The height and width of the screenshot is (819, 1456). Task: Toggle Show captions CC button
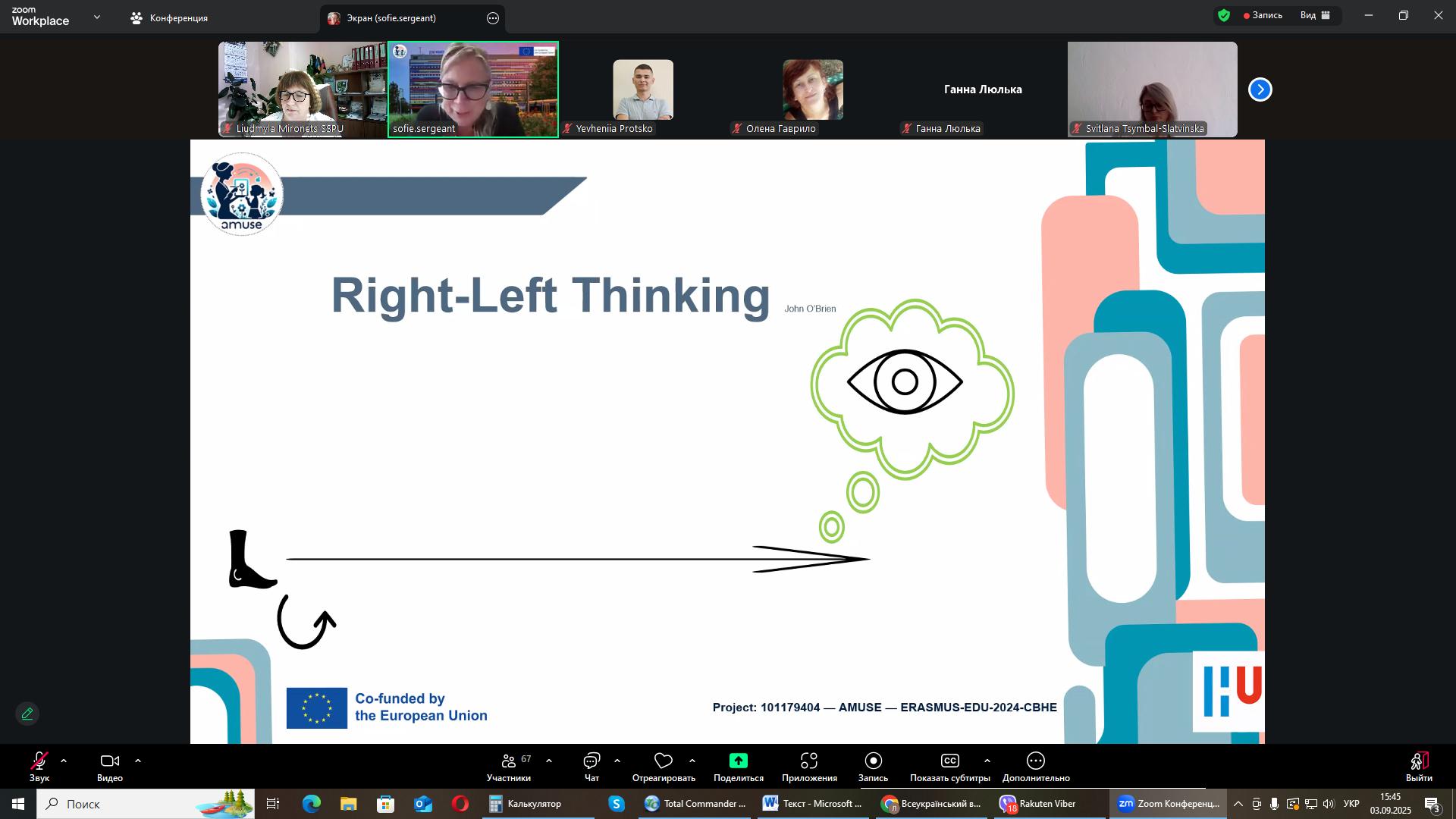(x=949, y=761)
